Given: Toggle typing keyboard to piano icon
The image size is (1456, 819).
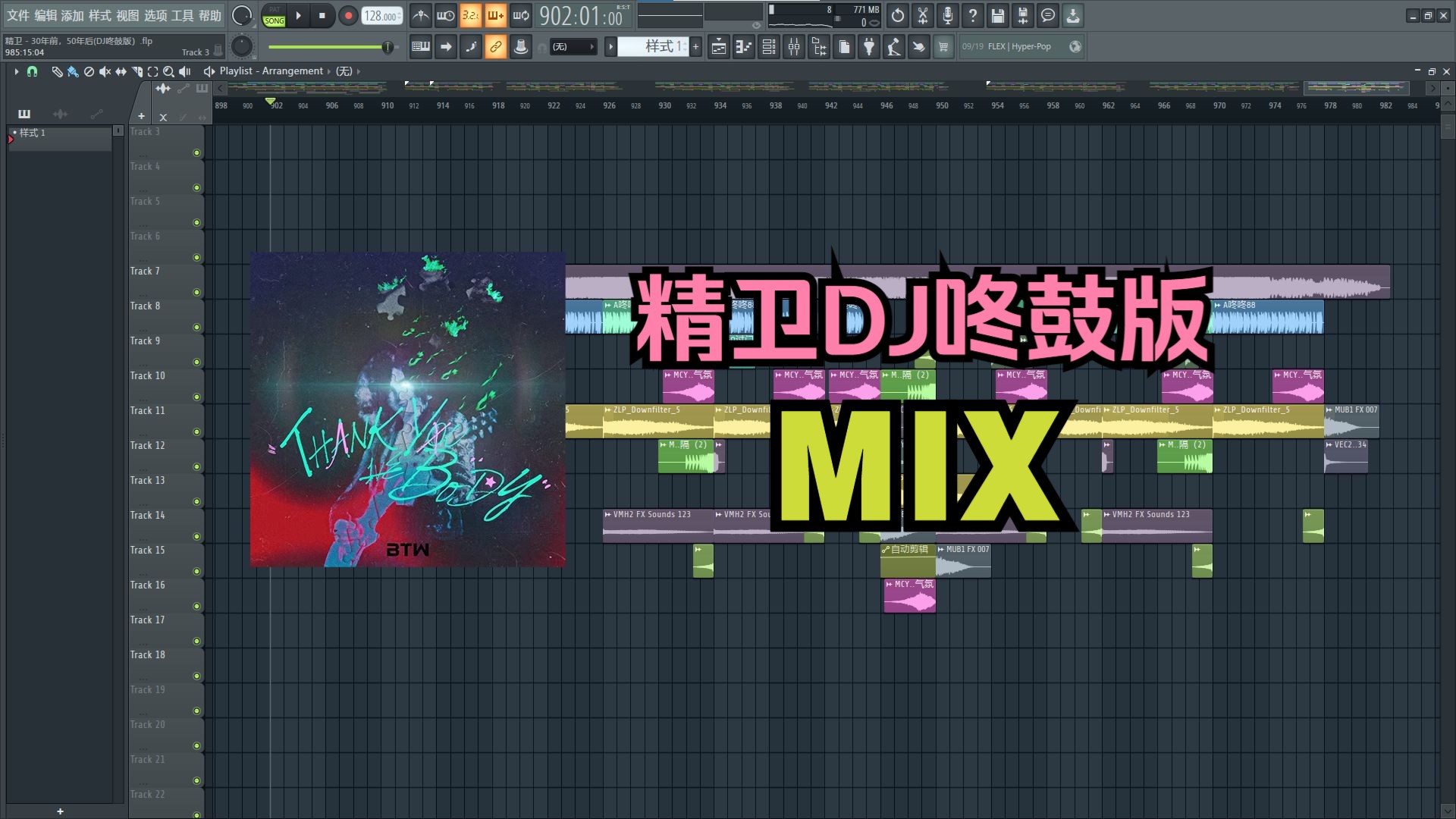Looking at the screenshot, I should 421,47.
